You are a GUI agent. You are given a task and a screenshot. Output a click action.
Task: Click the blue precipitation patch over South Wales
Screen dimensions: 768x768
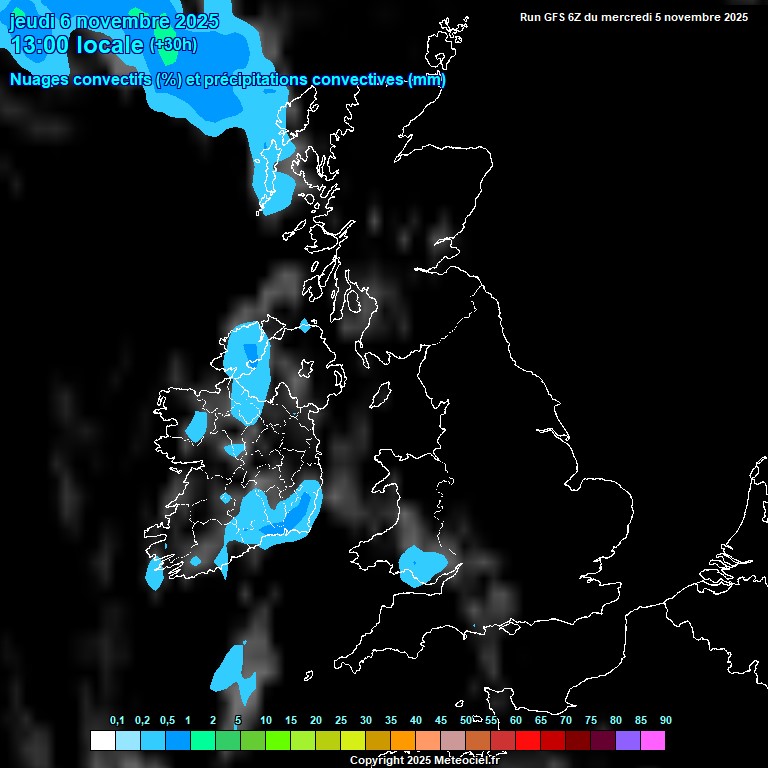click(x=421, y=566)
